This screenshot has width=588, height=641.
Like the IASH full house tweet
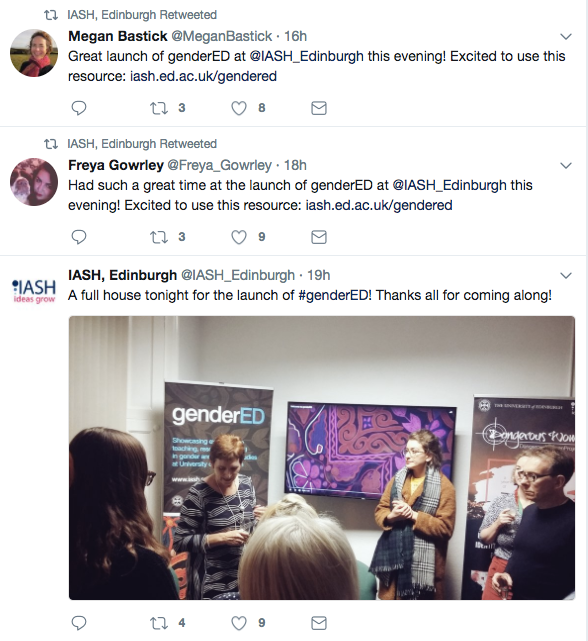pos(239,623)
